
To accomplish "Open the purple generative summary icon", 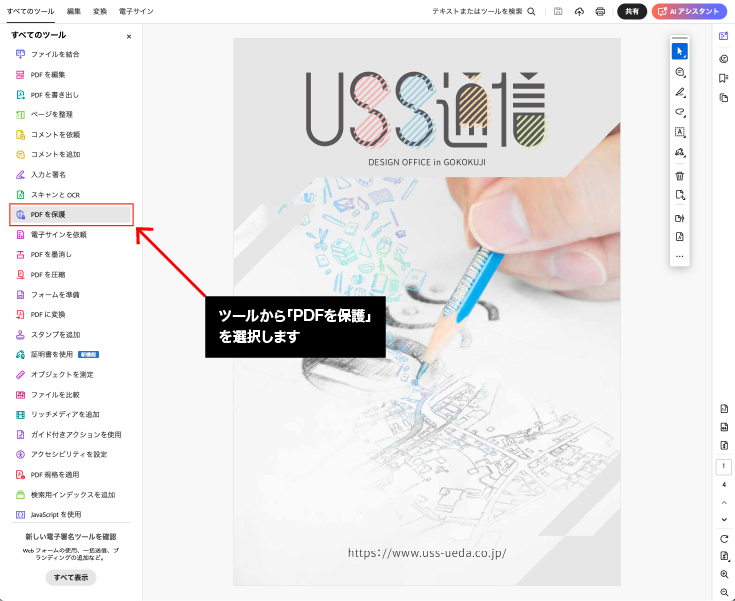I will 724,36.
